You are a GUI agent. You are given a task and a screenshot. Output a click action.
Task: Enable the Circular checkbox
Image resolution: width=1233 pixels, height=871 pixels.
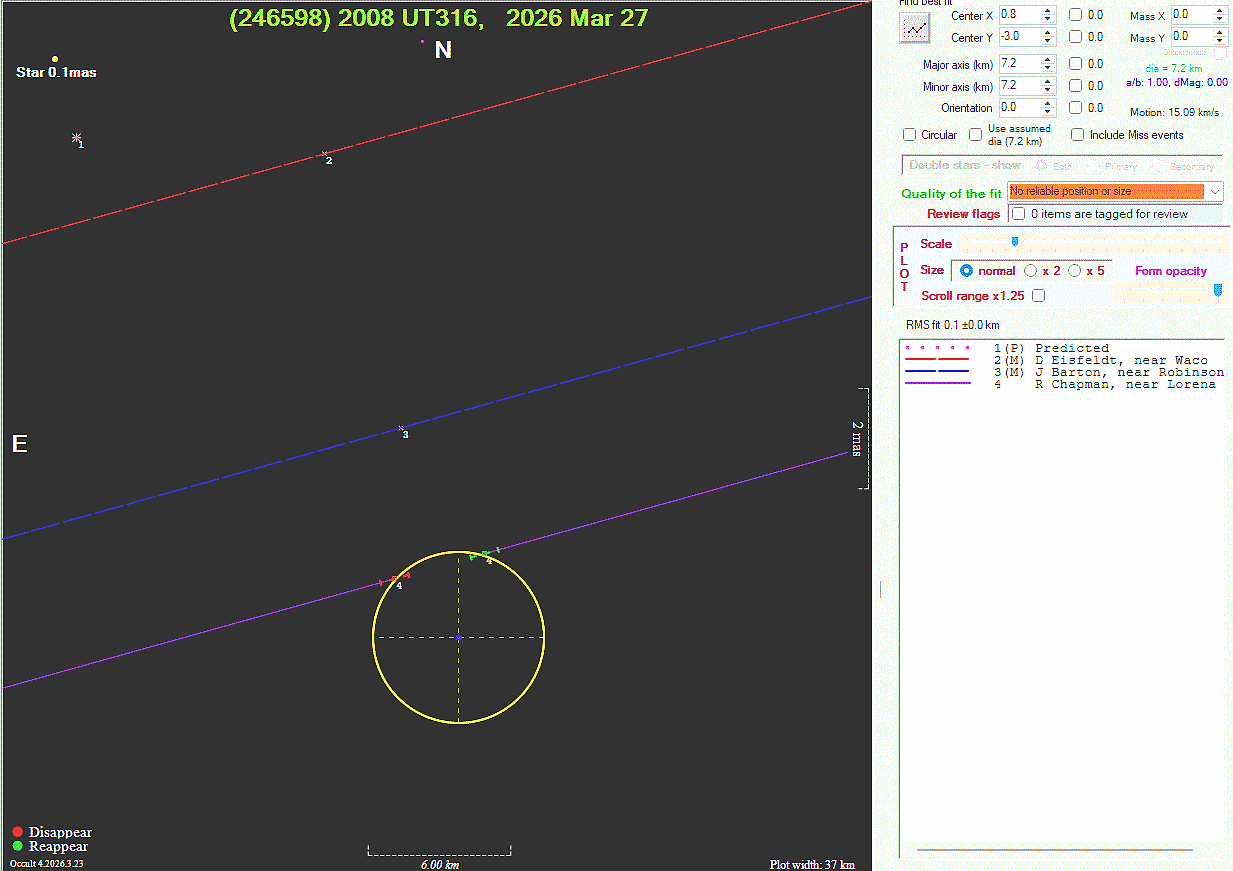pos(909,135)
